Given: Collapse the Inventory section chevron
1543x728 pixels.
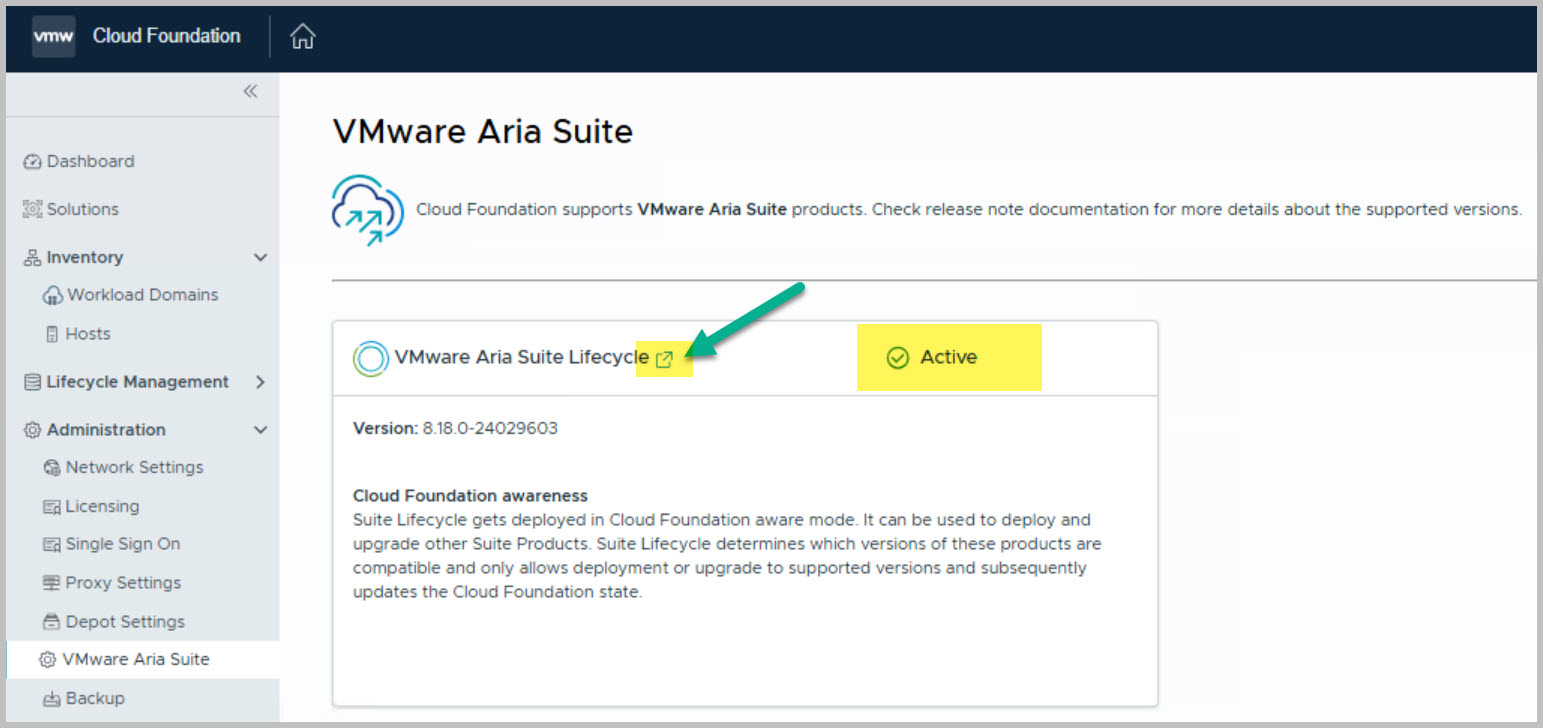Looking at the screenshot, I should click(x=260, y=258).
